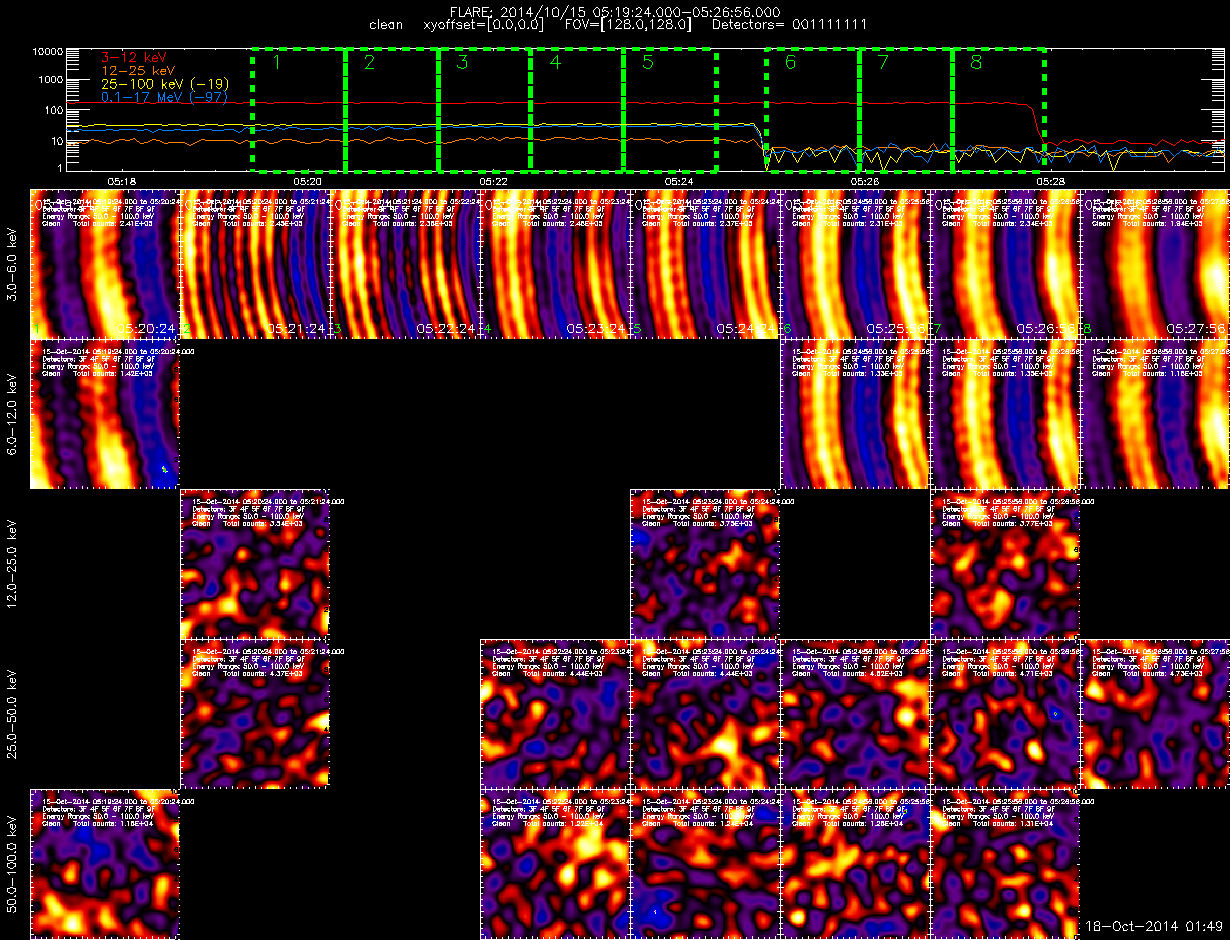Open the 6-12 keV image below the 05:25:56 panel

pyautogui.click(x=855, y=414)
